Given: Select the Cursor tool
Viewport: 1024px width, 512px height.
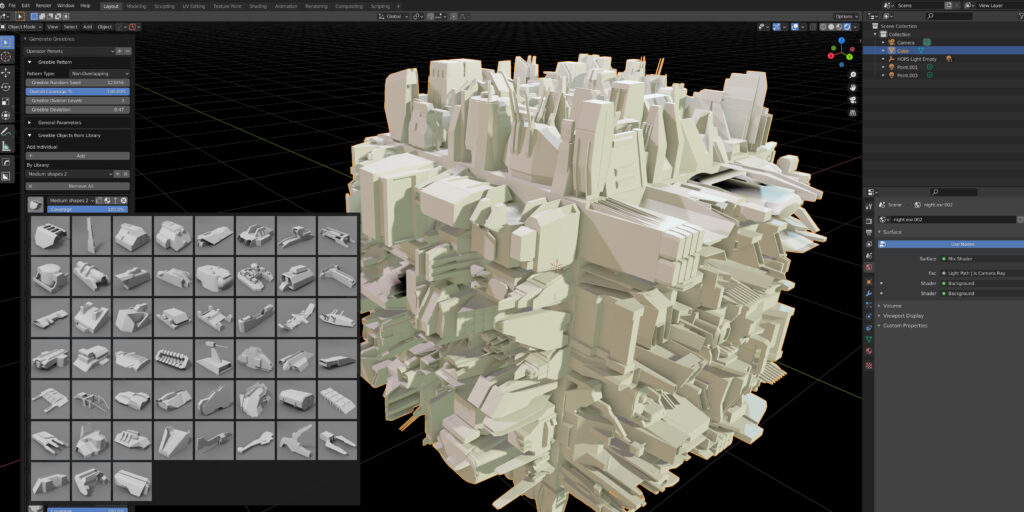Looking at the screenshot, I should click(x=7, y=57).
